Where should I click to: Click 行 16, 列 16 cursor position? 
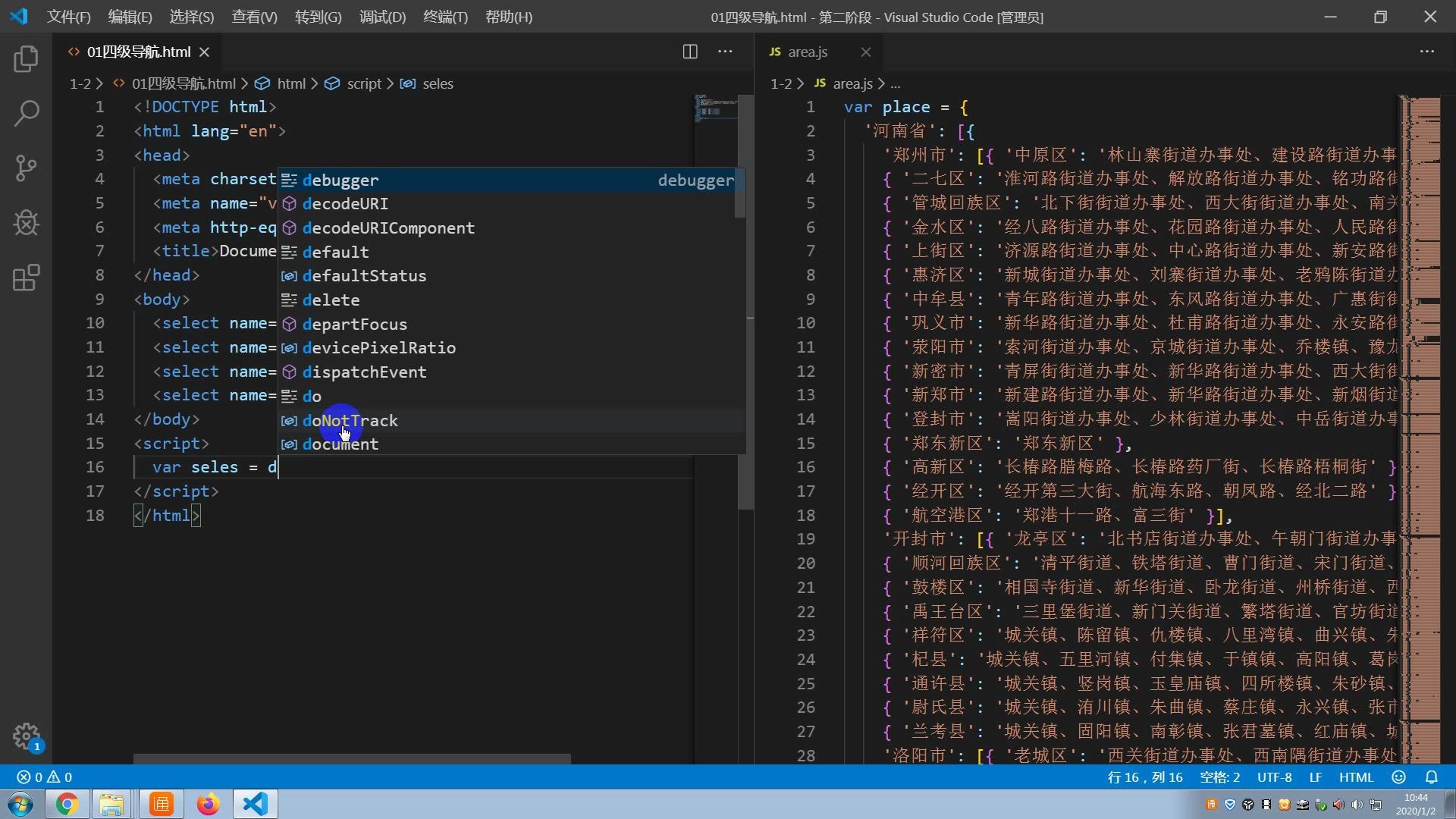click(1145, 777)
